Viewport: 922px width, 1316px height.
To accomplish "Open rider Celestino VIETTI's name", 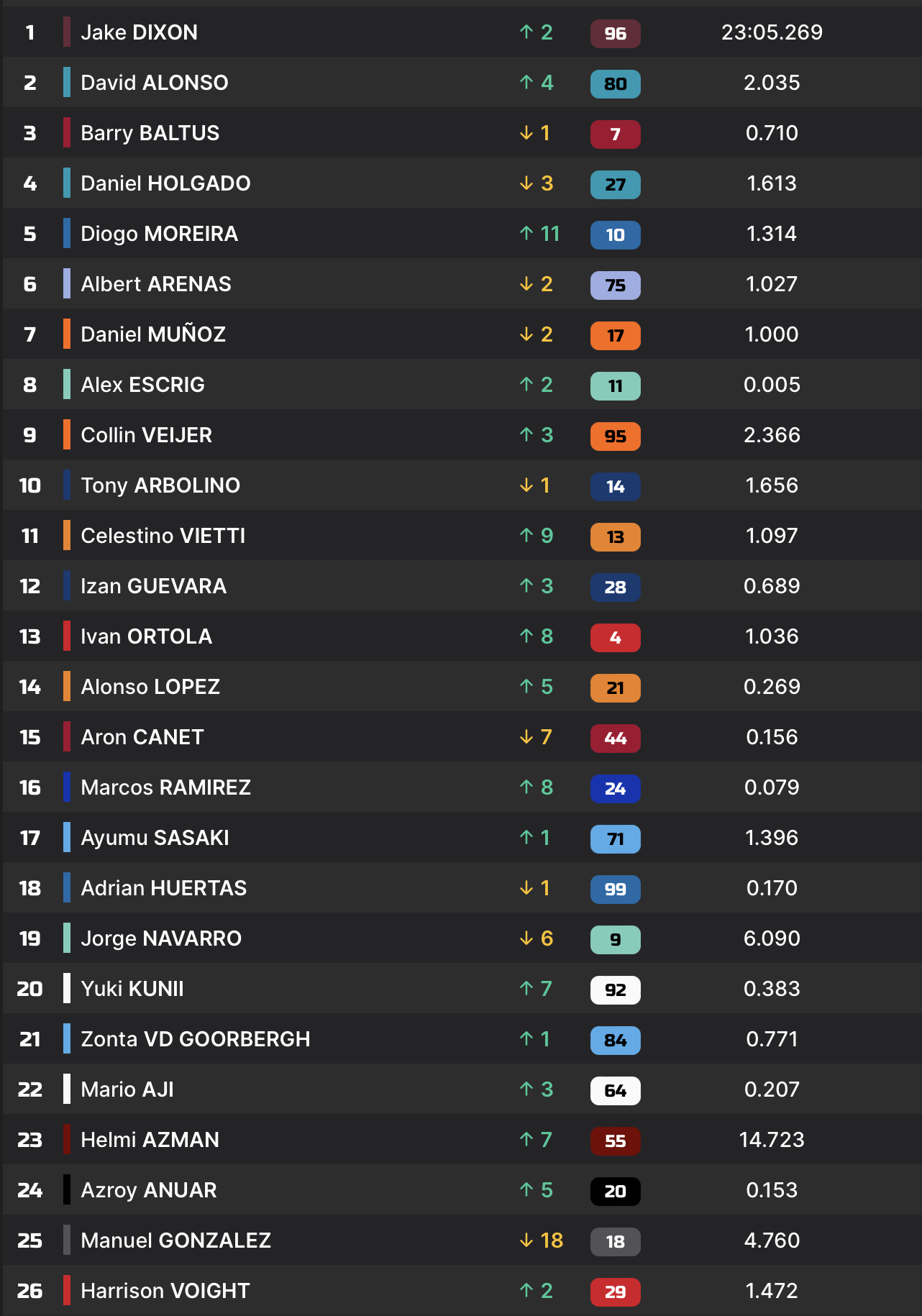I will click(x=163, y=536).
